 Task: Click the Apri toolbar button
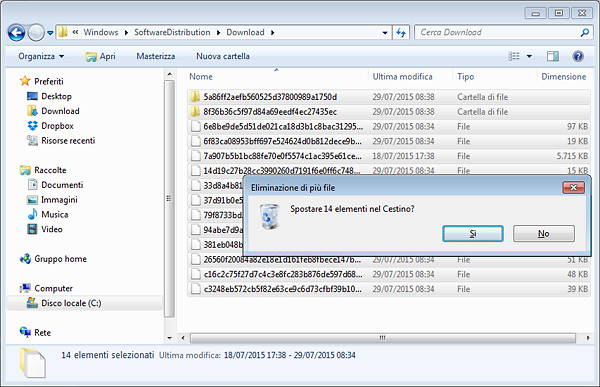(x=101, y=56)
